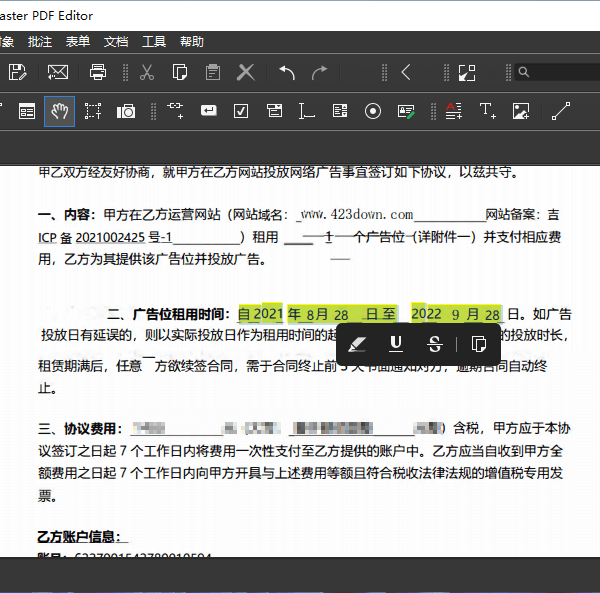
Task: Insert a list box form field
Action: pos(340,111)
